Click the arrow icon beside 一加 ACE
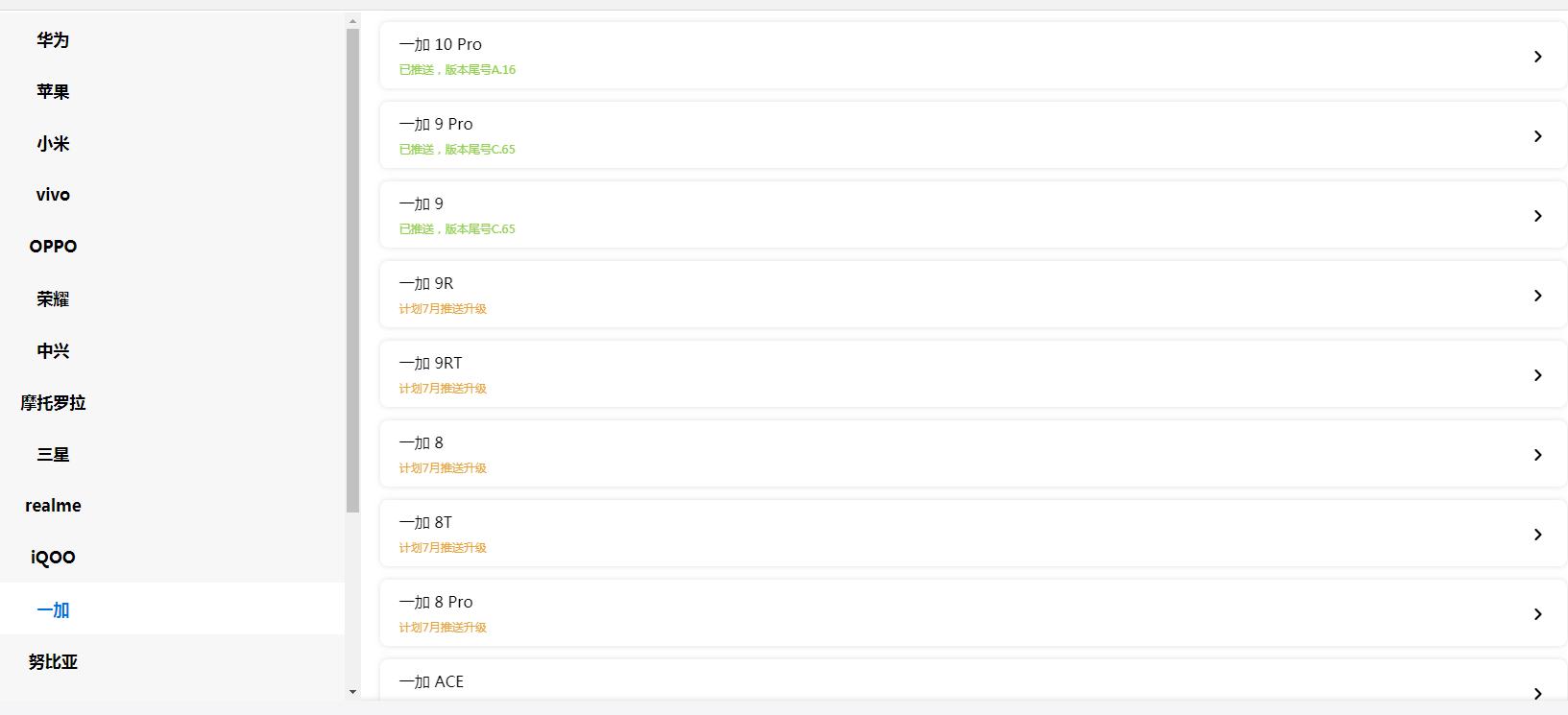Viewport: 1568px width, 715px height. 1537,692
